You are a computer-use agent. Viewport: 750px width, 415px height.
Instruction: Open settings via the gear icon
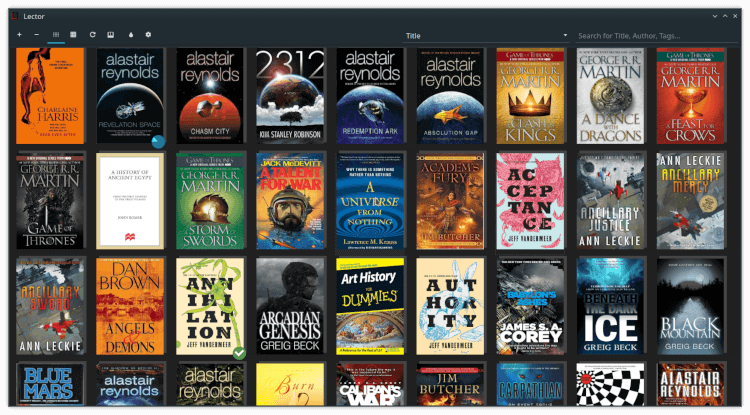tap(148, 35)
